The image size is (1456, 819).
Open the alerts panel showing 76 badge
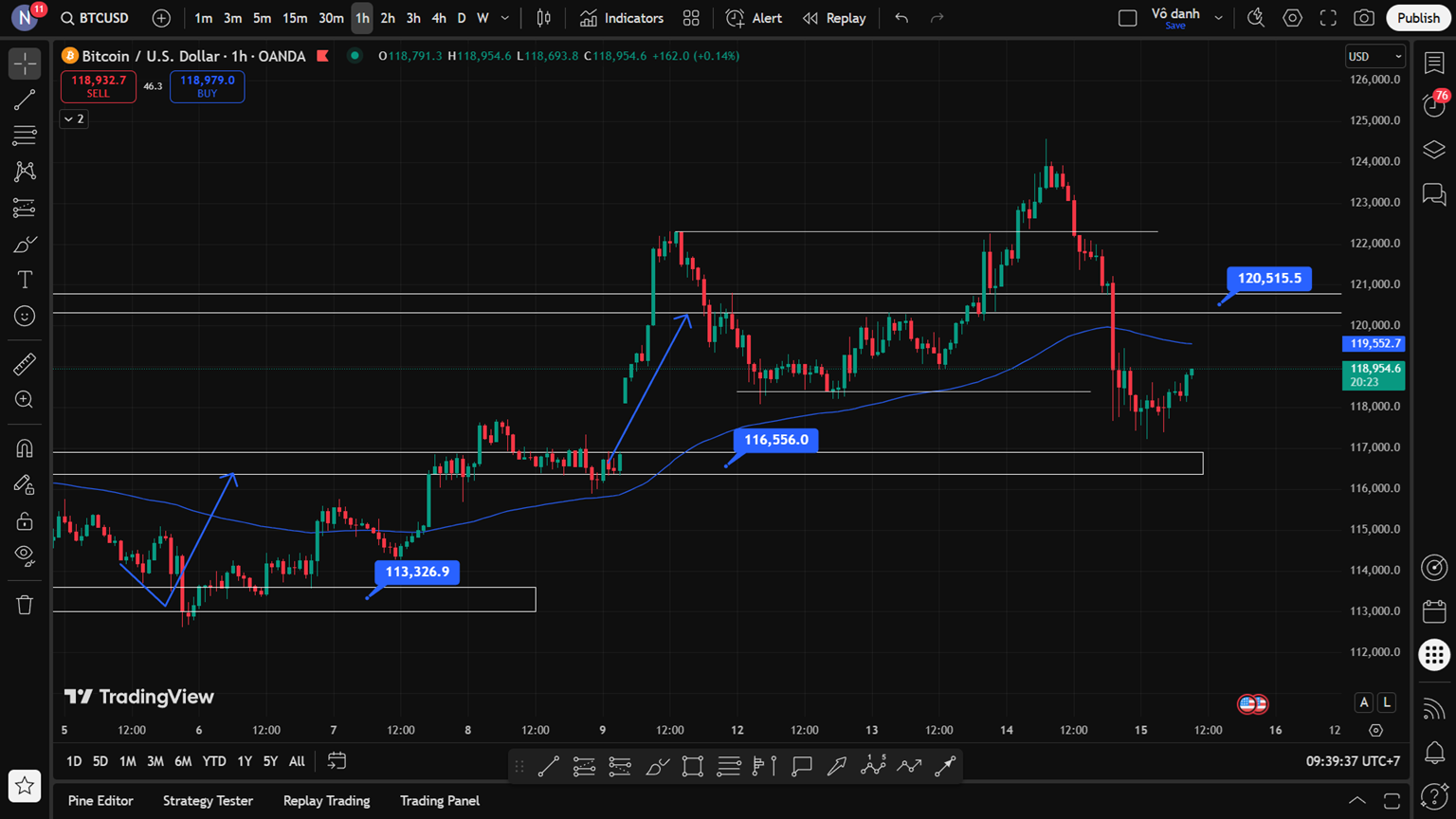click(1434, 104)
